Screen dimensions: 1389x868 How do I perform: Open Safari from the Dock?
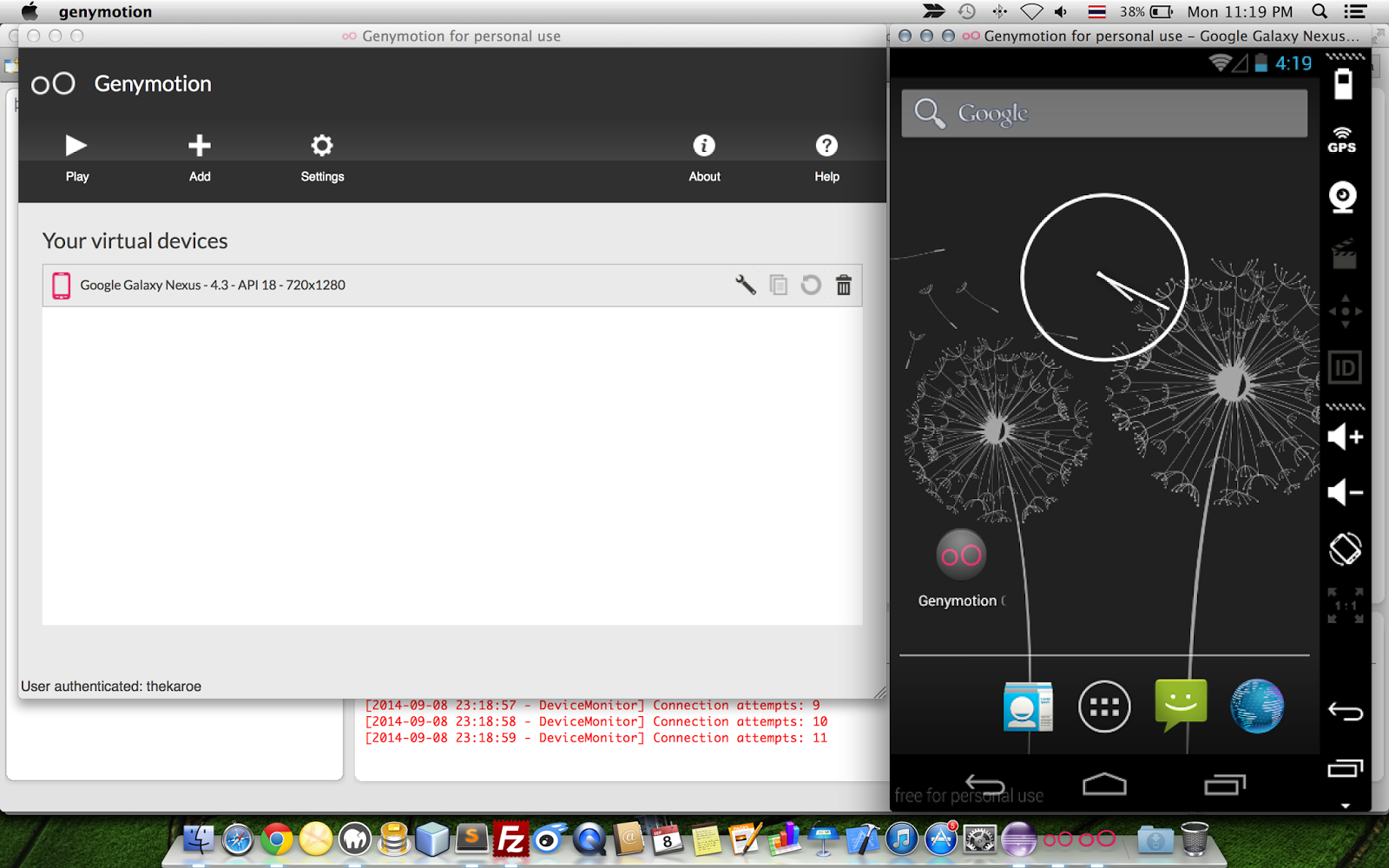tap(237, 839)
